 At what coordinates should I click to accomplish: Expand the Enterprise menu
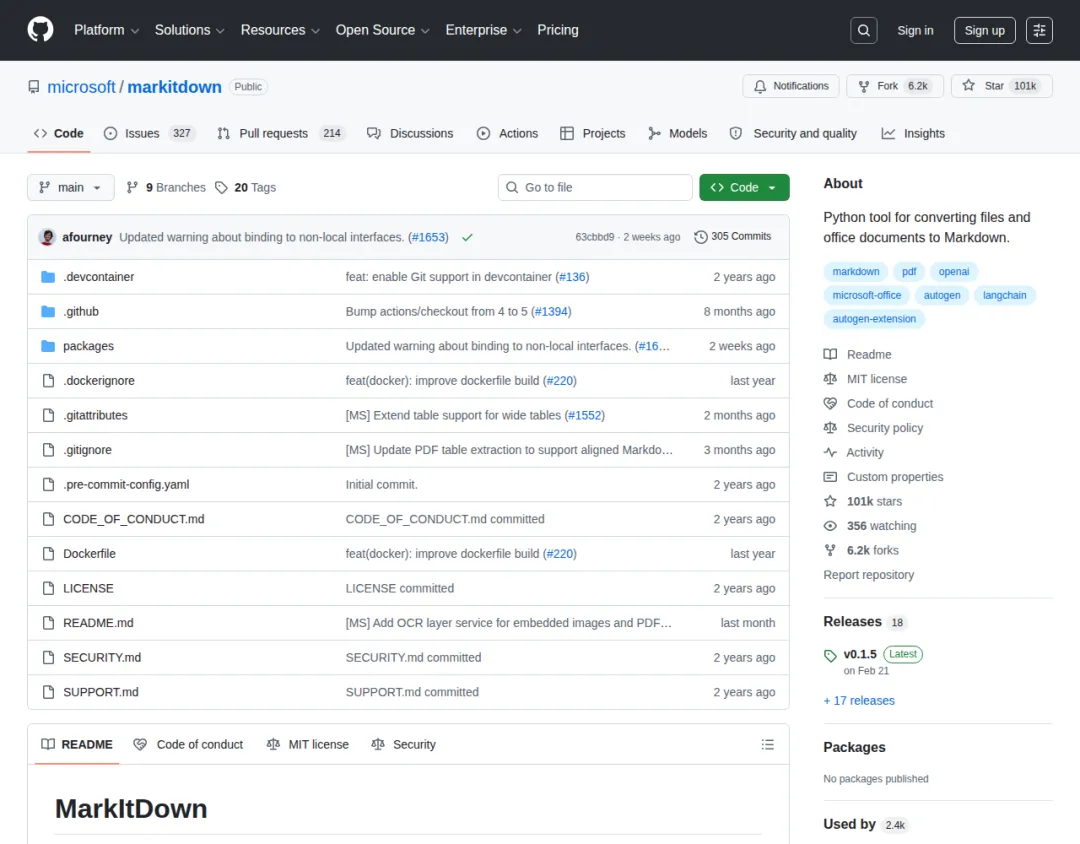(483, 30)
